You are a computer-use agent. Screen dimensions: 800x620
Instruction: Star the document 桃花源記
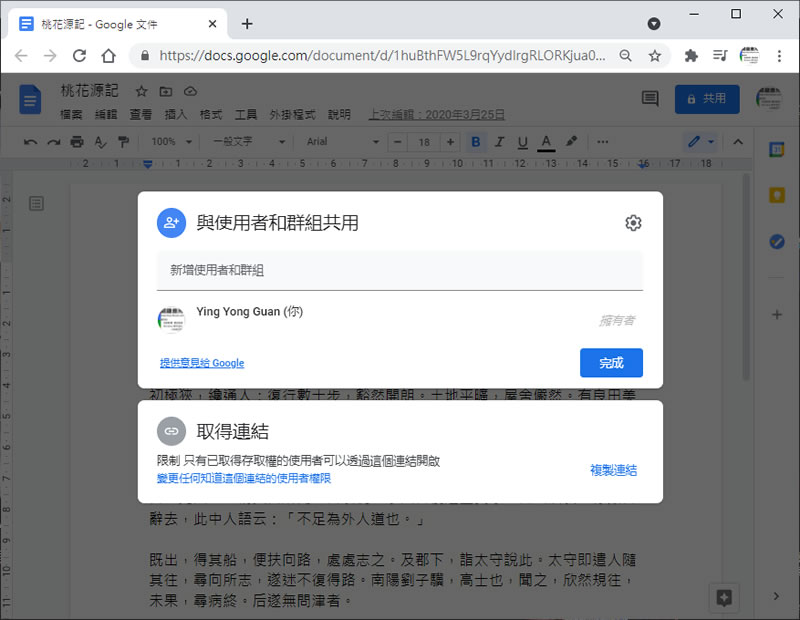[x=141, y=91]
